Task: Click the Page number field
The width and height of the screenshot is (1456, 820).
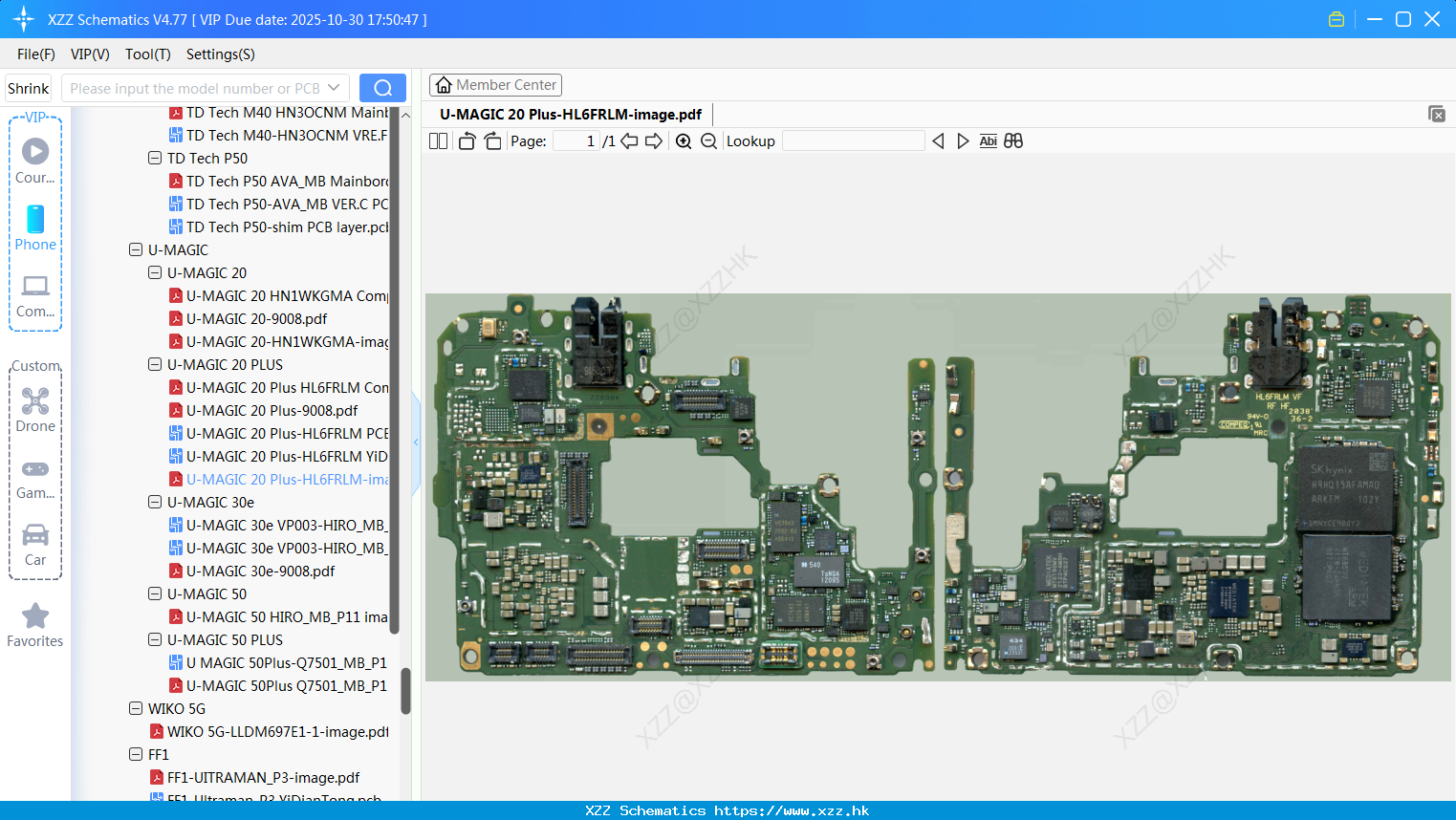Action: [576, 141]
